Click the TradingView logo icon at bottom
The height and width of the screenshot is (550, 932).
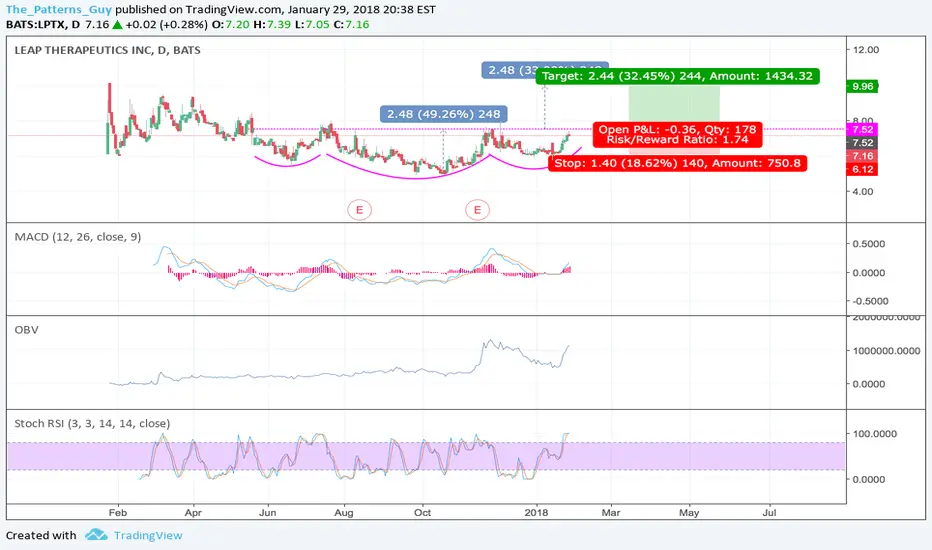96,535
